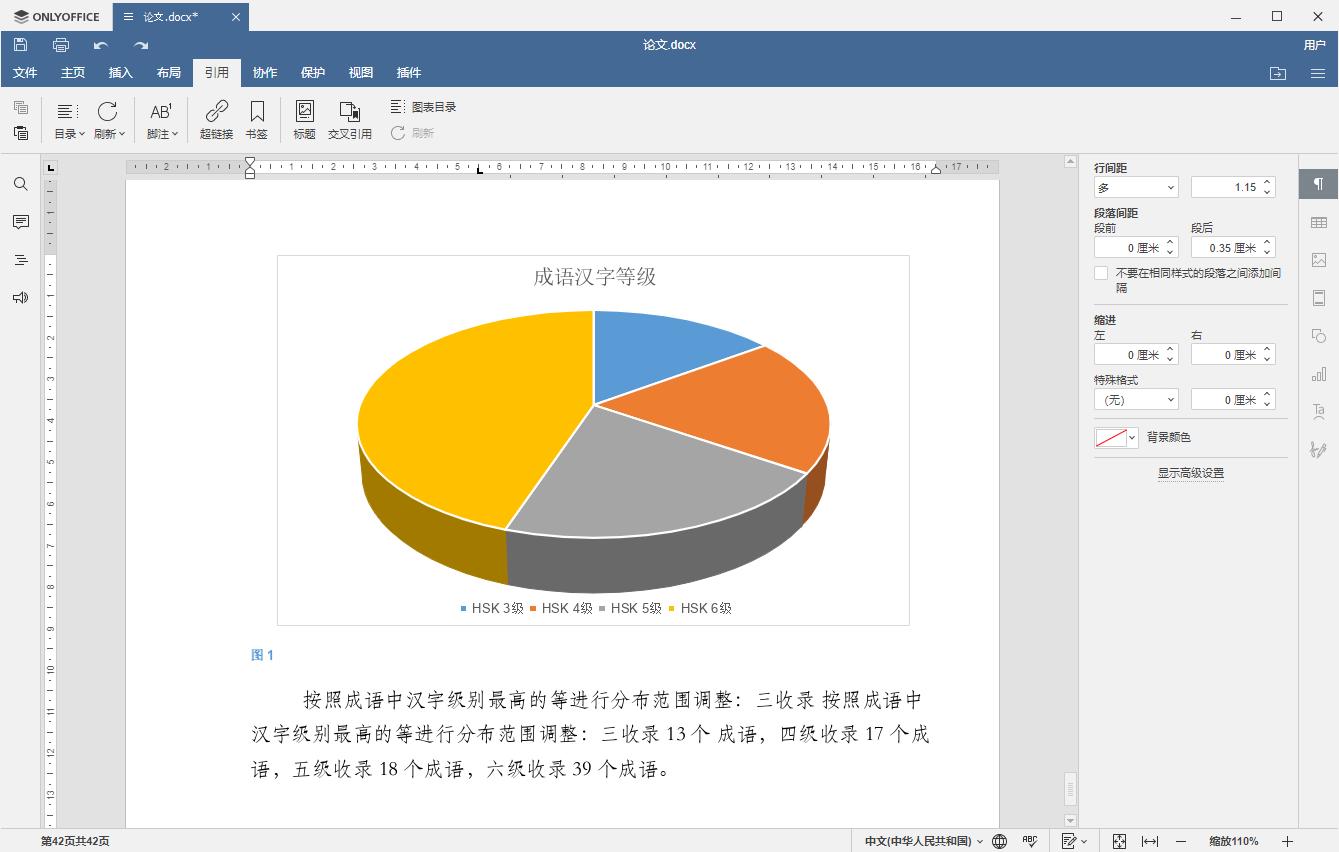Enable 不要在相同样式的段落之间添加间隔 checkbox
Image resolution: width=1339 pixels, height=852 pixels.
tap(1102, 272)
